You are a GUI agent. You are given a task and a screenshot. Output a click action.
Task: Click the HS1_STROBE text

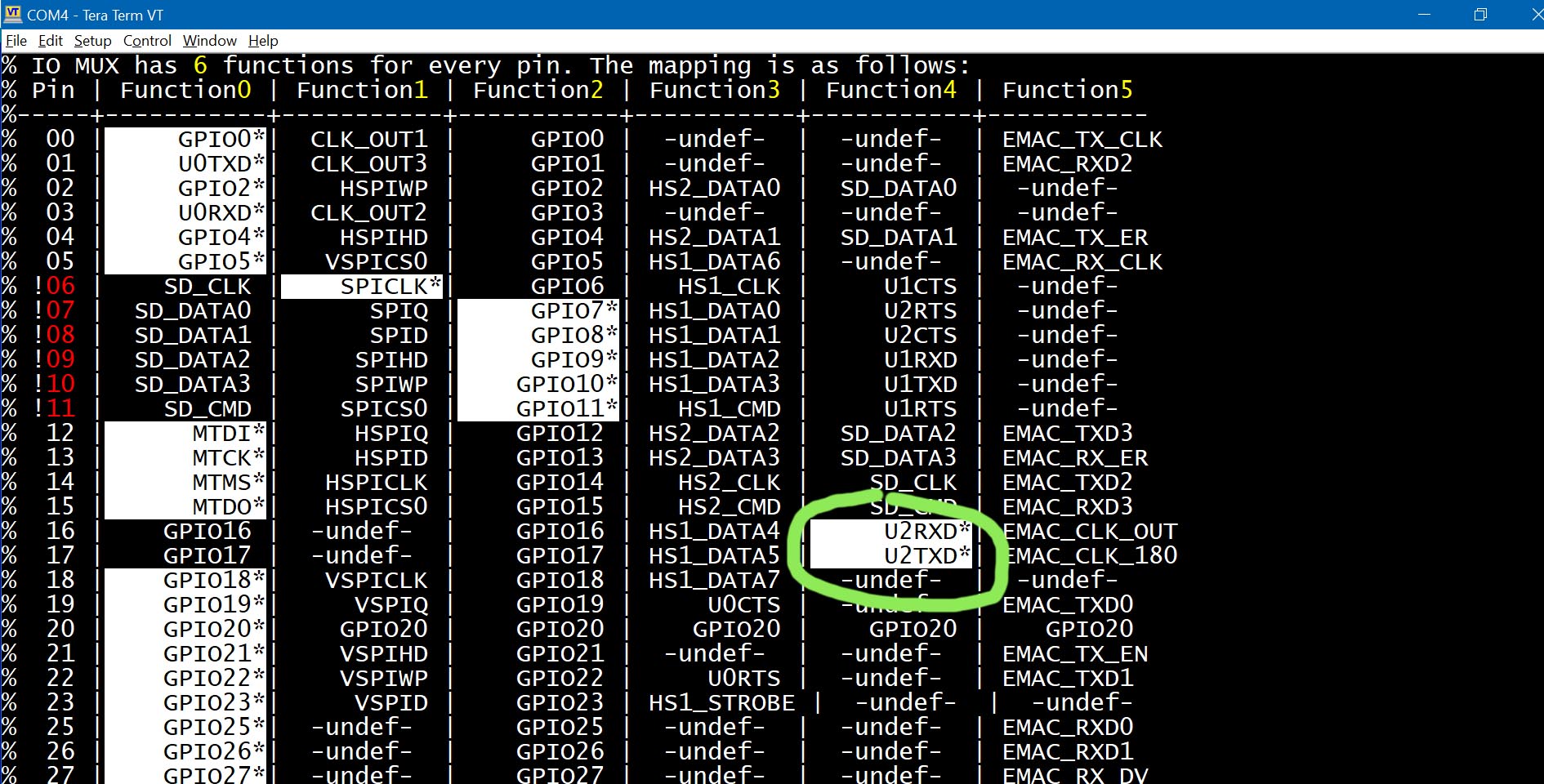[x=722, y=703]
